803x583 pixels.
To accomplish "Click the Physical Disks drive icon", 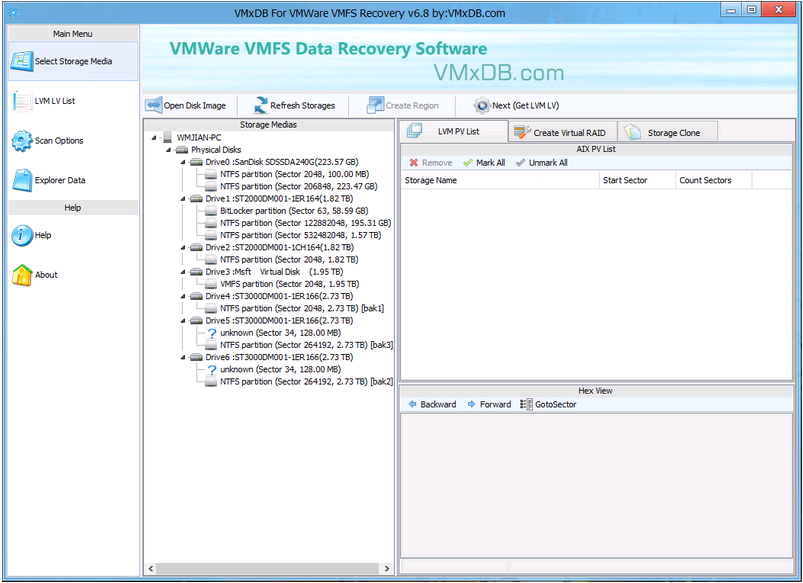I will (182, 150).
